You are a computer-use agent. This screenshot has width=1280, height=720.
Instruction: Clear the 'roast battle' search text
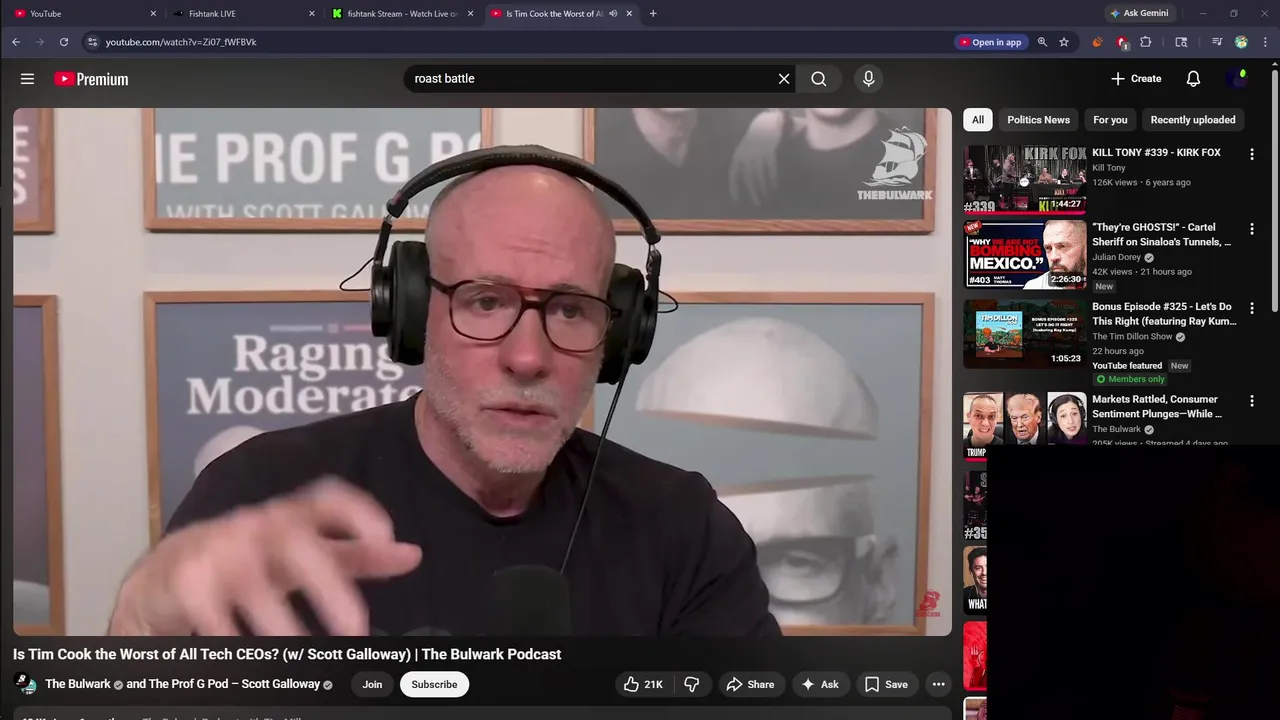[x=784, y=79]
